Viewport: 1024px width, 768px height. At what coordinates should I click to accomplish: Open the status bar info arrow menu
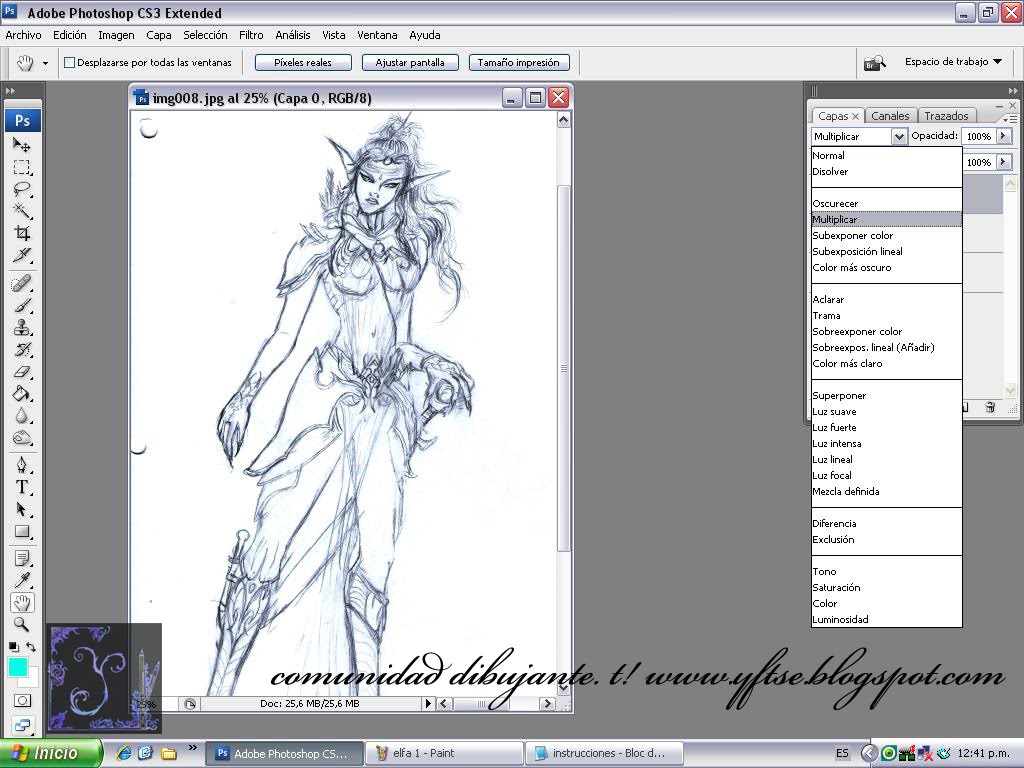tap(428, 703)
